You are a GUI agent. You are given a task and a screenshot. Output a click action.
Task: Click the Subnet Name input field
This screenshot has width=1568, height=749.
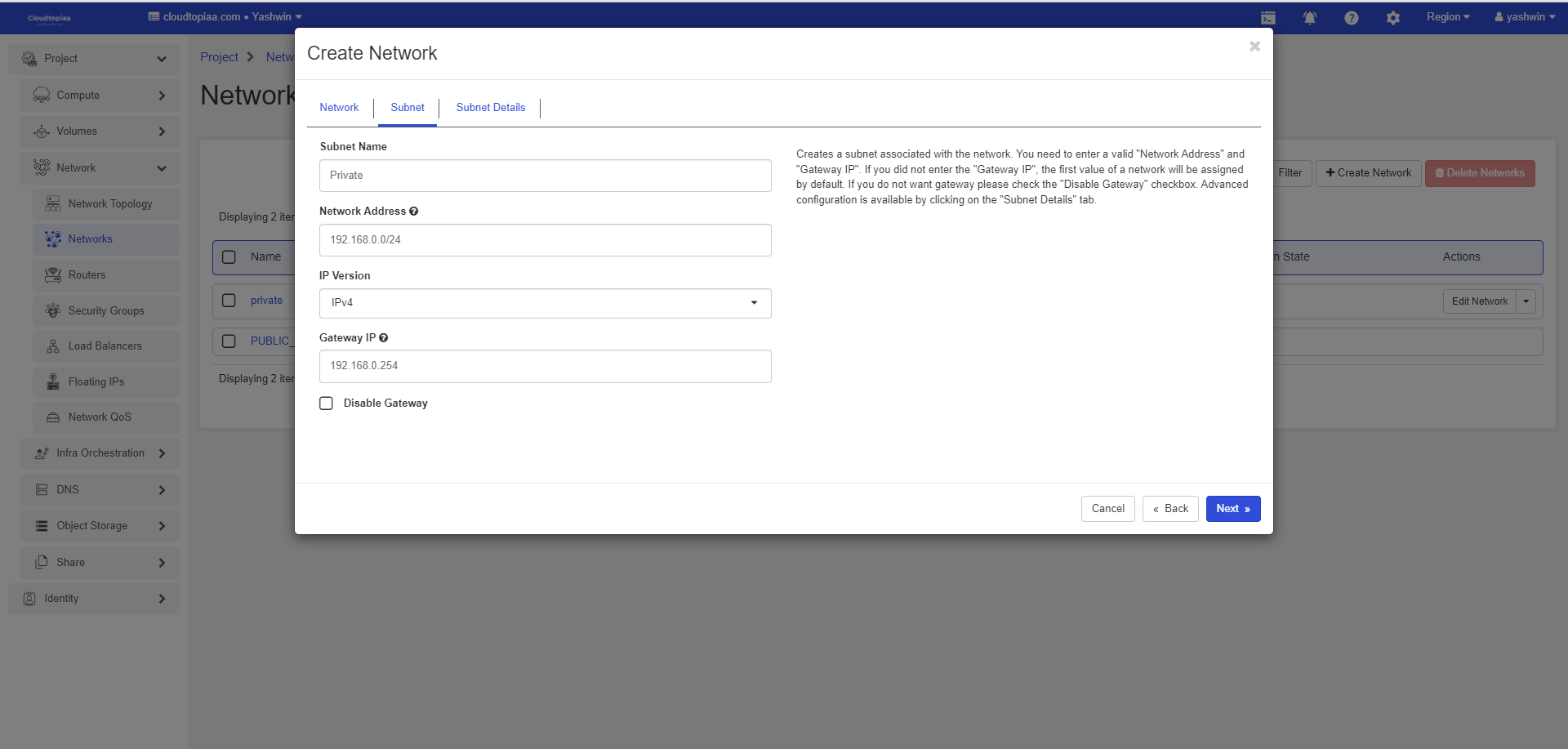tap(545, 176)
